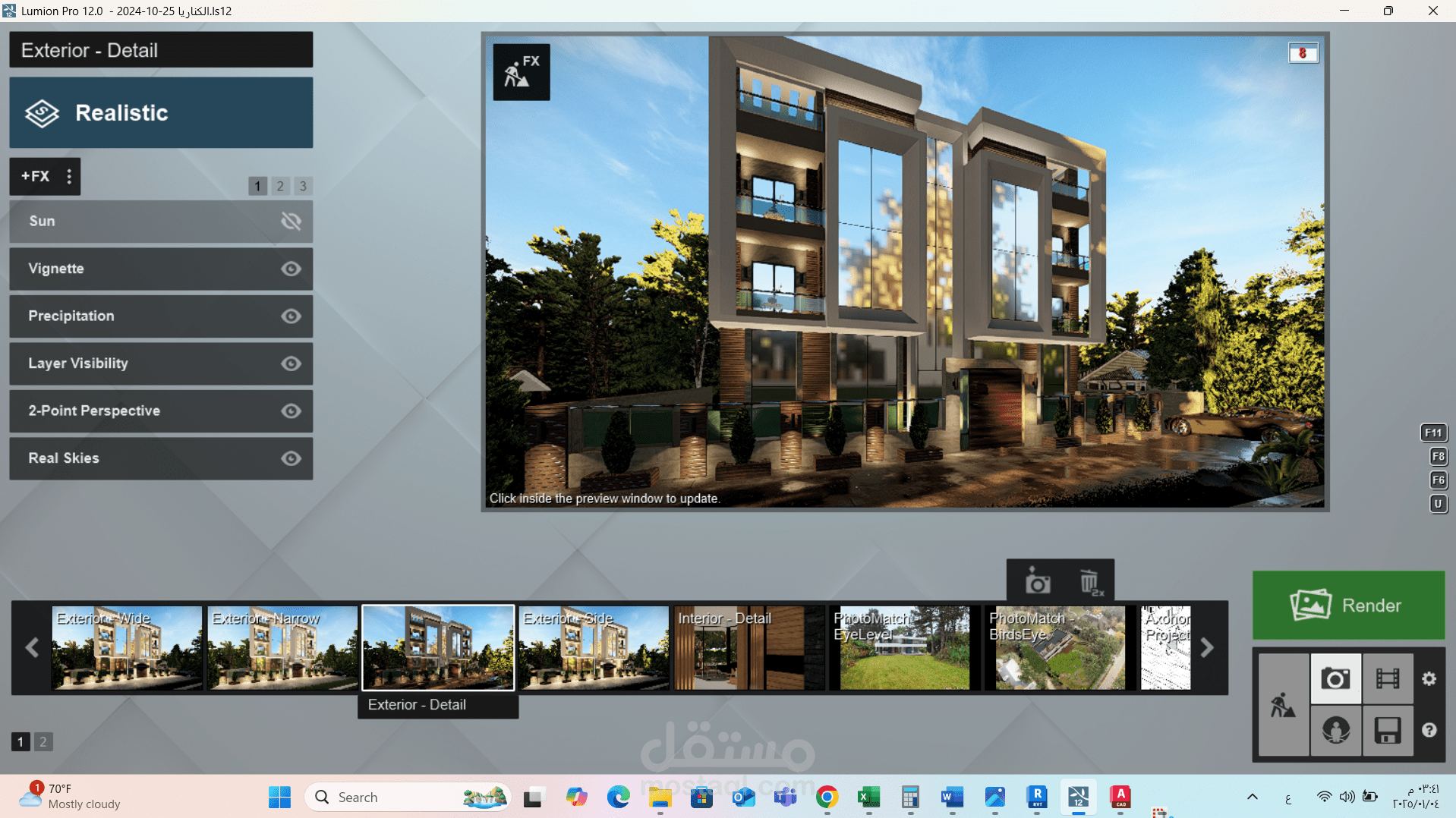
Task: Hide the 2-Point Perspective effect
Action: [291, 411]
